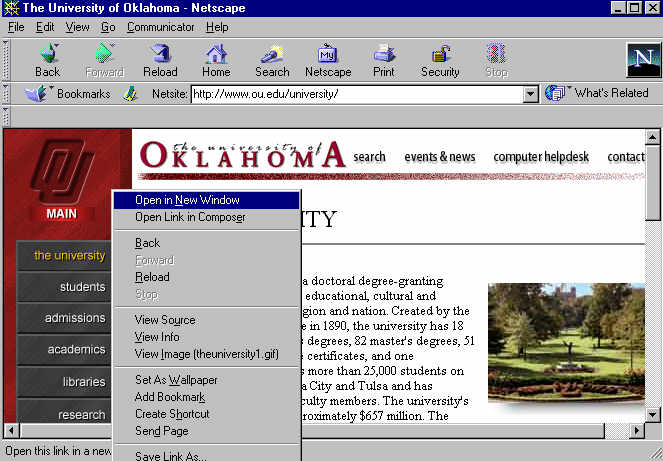663x461 pixels.
Task: Choose View Image (theuniversity1.gif)
Action: click(x=206, y=354)
